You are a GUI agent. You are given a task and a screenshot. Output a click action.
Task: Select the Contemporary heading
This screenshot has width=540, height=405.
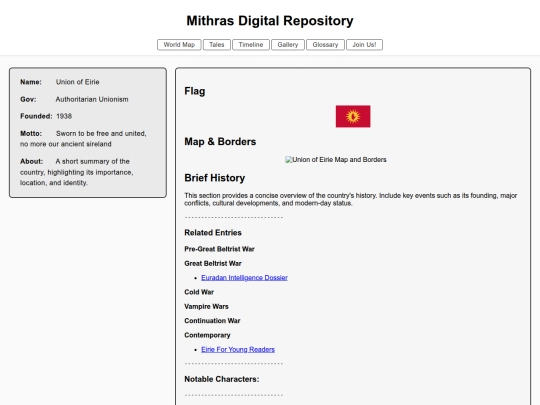[207, 335]
